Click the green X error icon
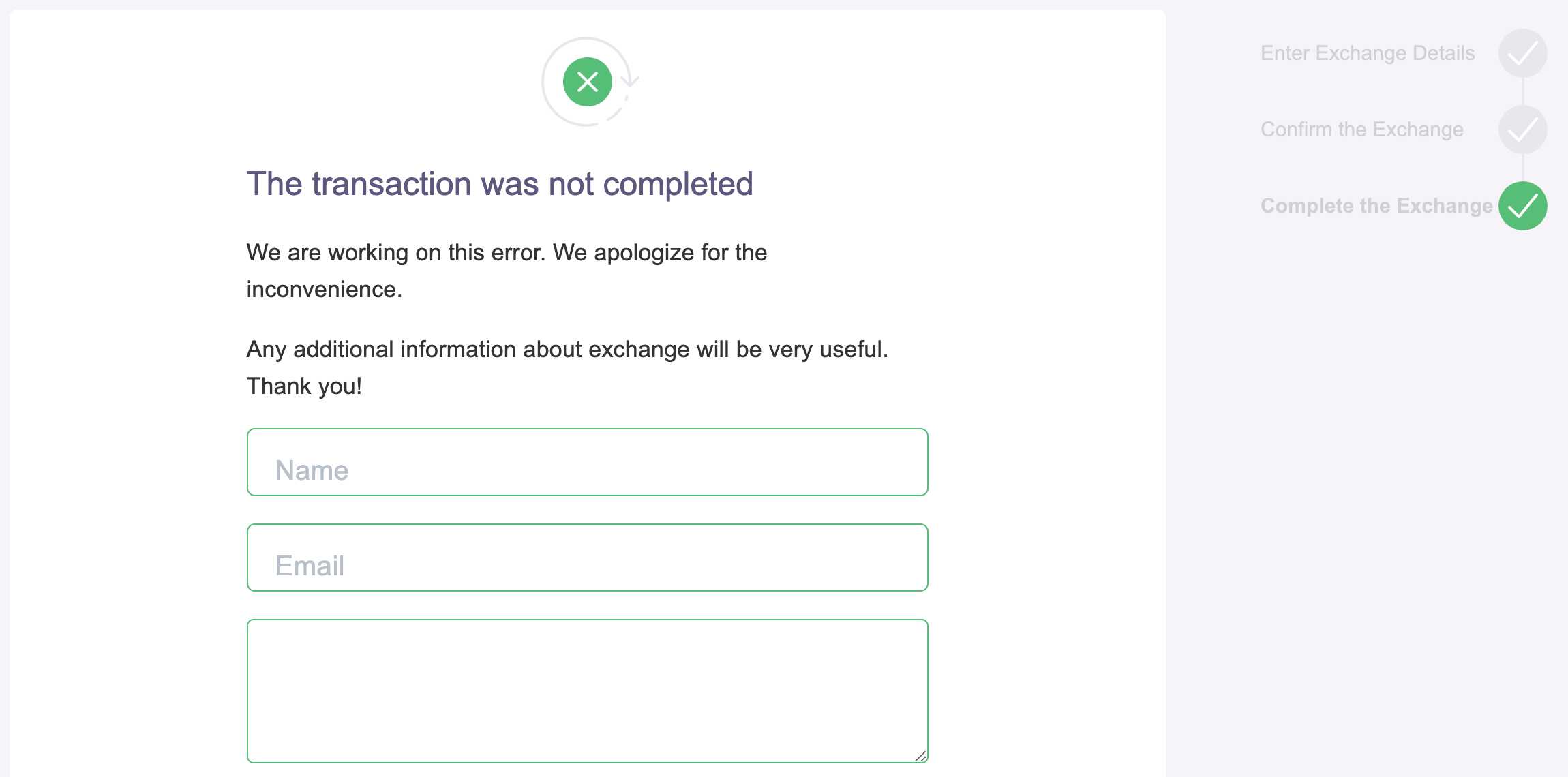This screenshot has width=1568, height=777. (x=587, y=82)
